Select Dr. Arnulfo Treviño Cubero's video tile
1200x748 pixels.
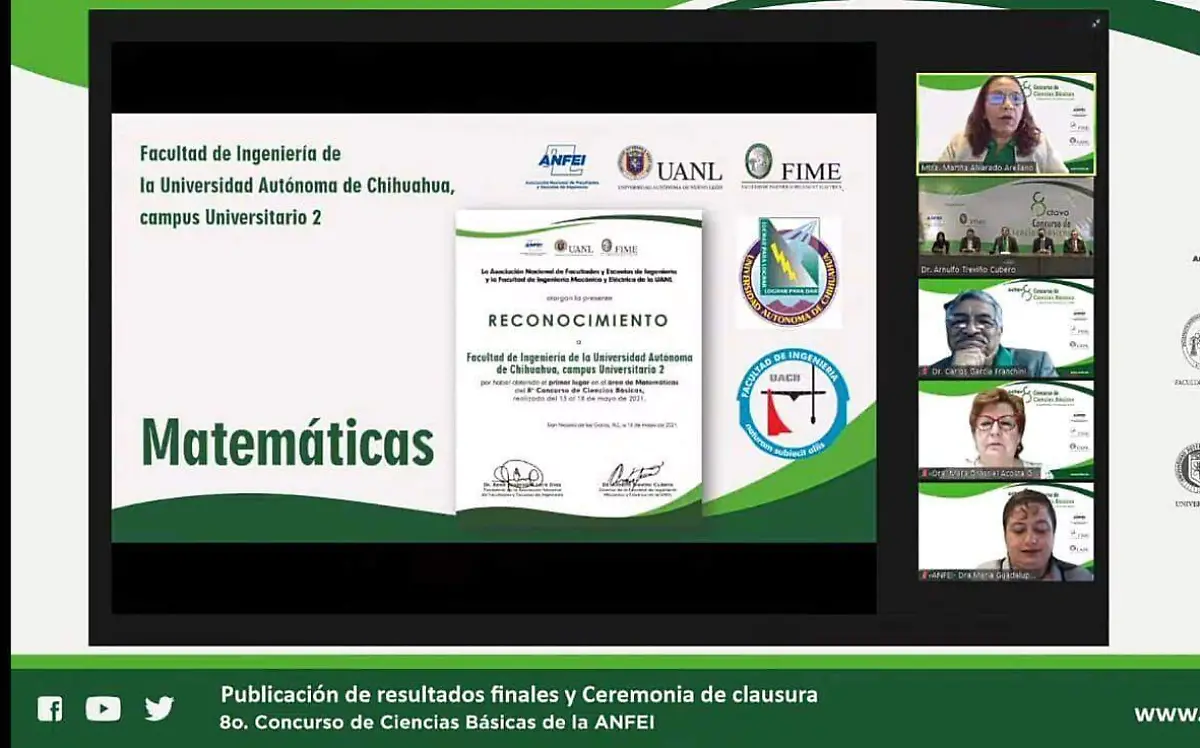[x=1006, y=227]
